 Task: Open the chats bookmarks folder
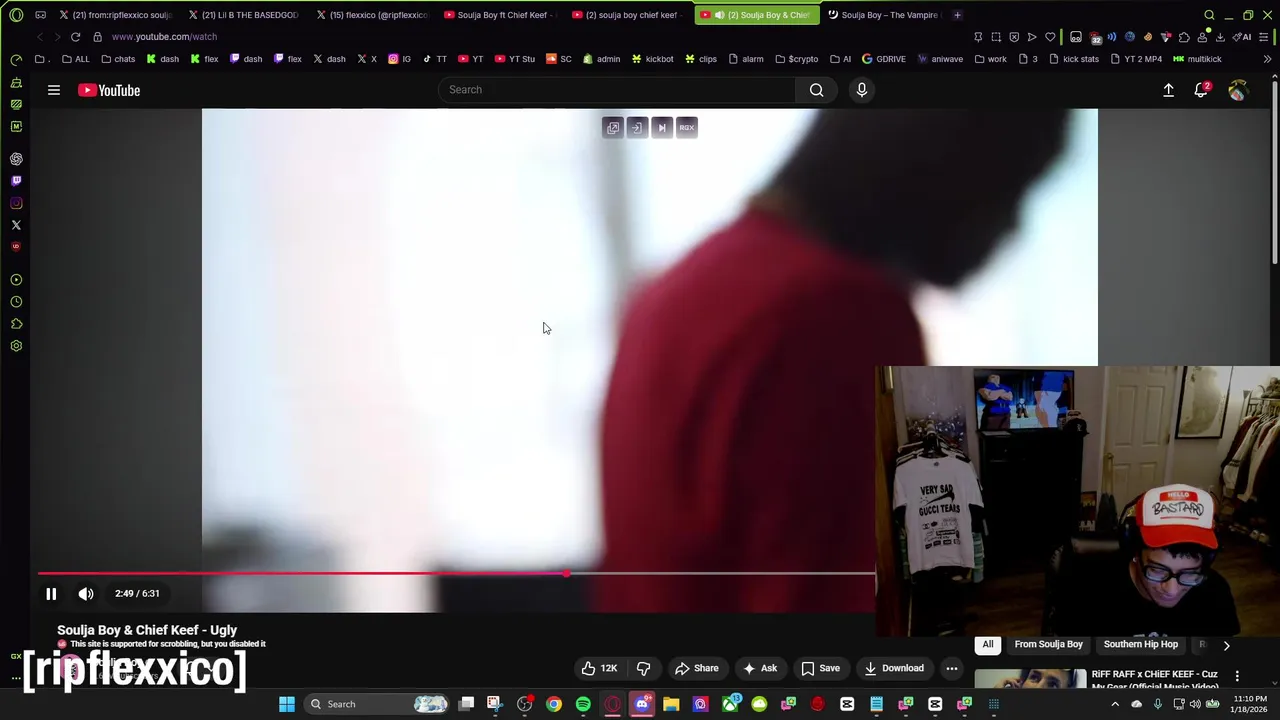click(118, 59)
